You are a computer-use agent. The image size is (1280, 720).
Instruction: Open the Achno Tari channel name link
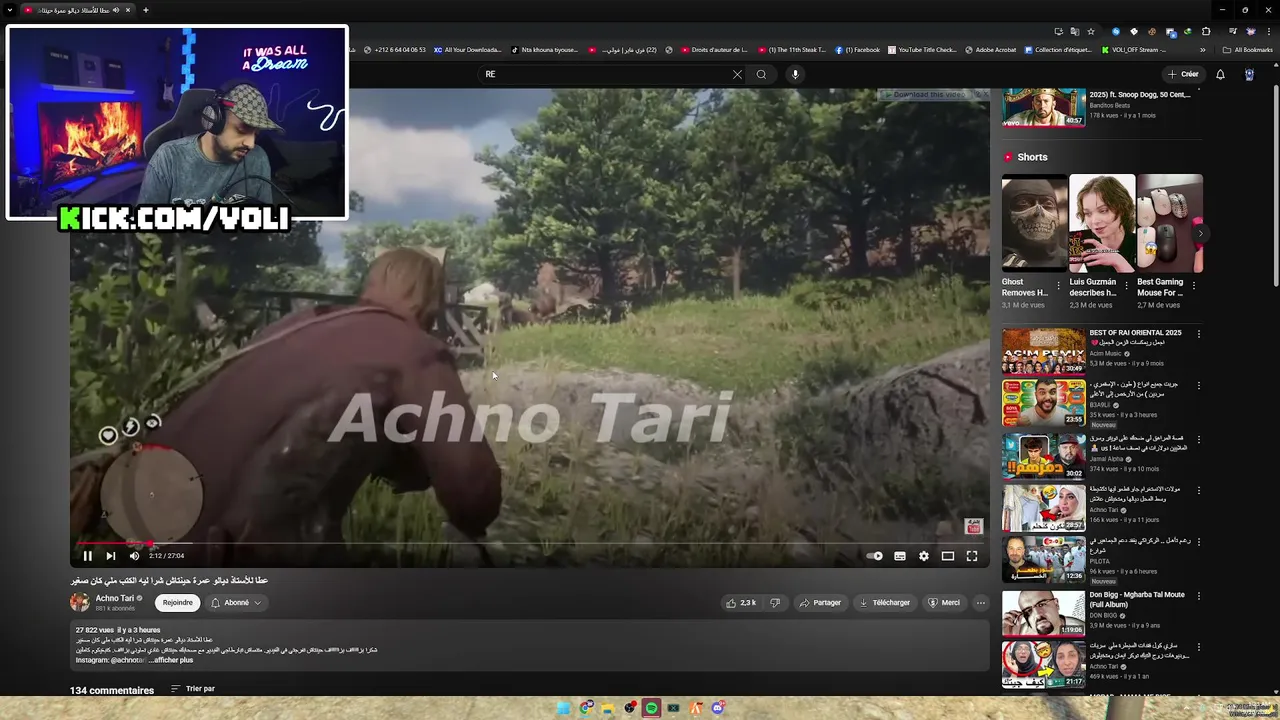(x=114, y=598)
